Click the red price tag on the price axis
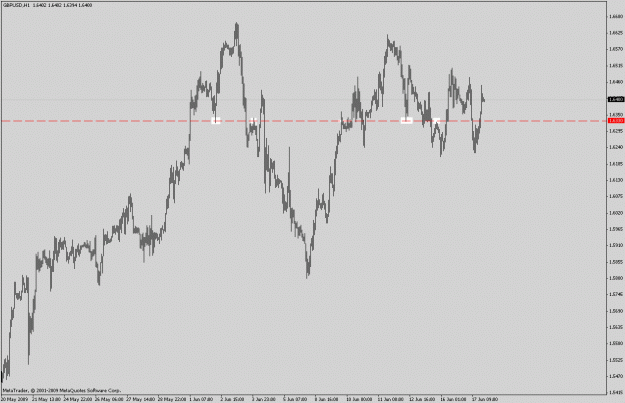 (616, 120)
